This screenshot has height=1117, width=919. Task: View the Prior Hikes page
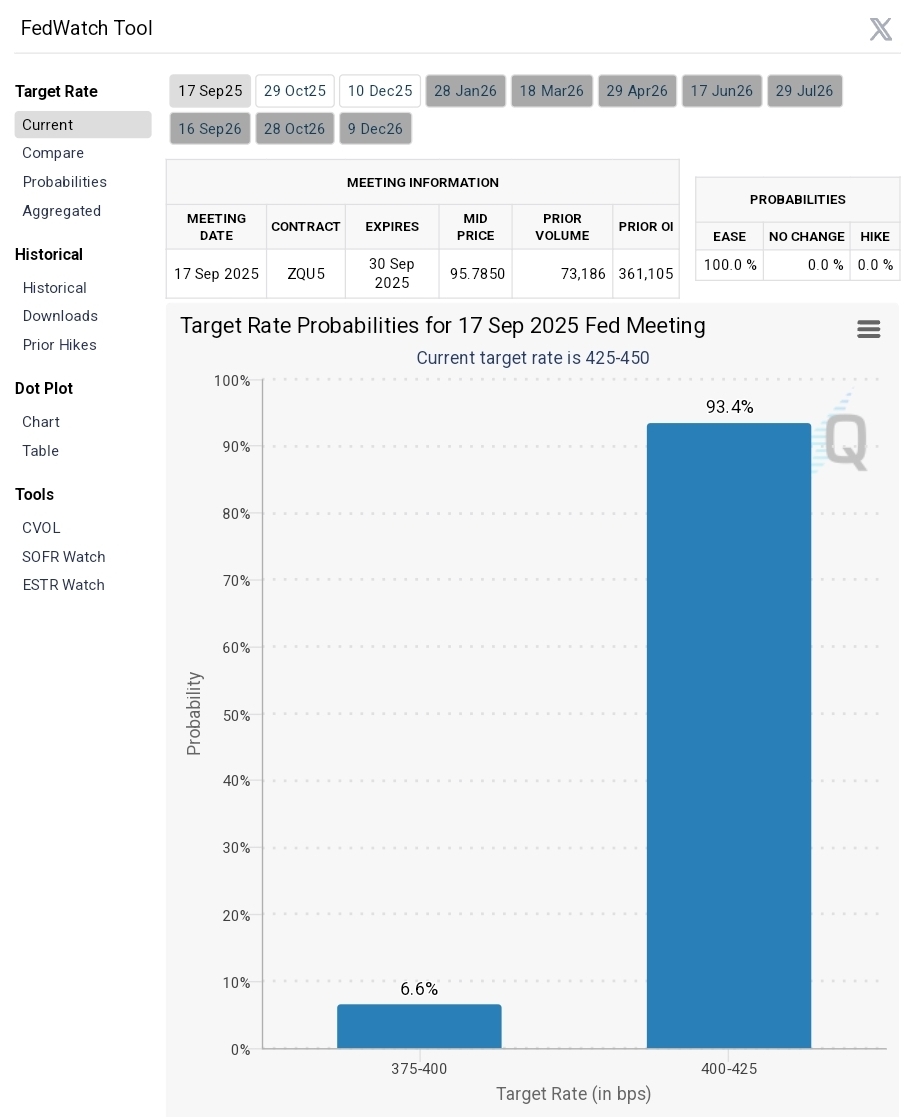[x=59, y=345]
